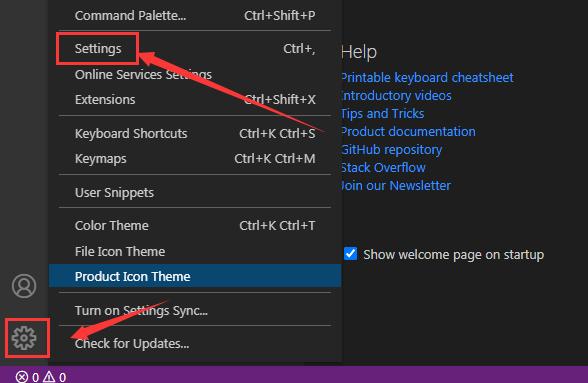Open Keyboard Shortcuts
588x383 pixels.
click(x=195, y=134)
